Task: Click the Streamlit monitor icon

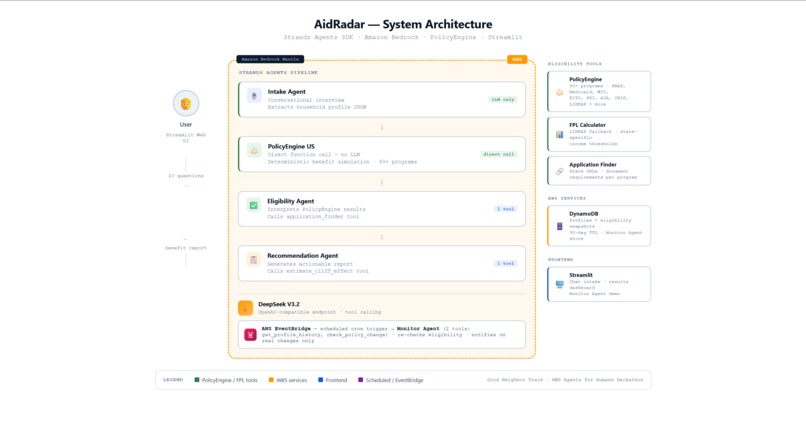Action: point(559,284)
